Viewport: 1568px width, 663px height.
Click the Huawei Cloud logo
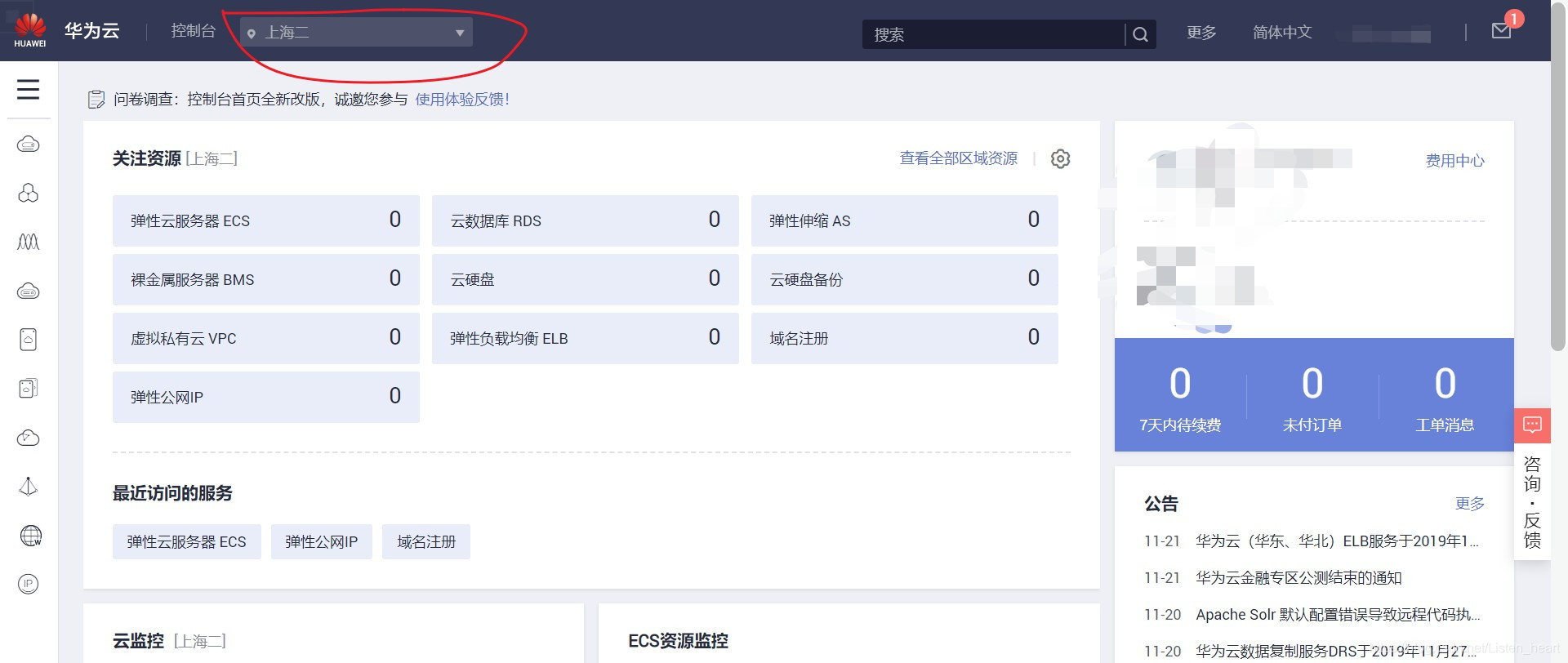30,30
